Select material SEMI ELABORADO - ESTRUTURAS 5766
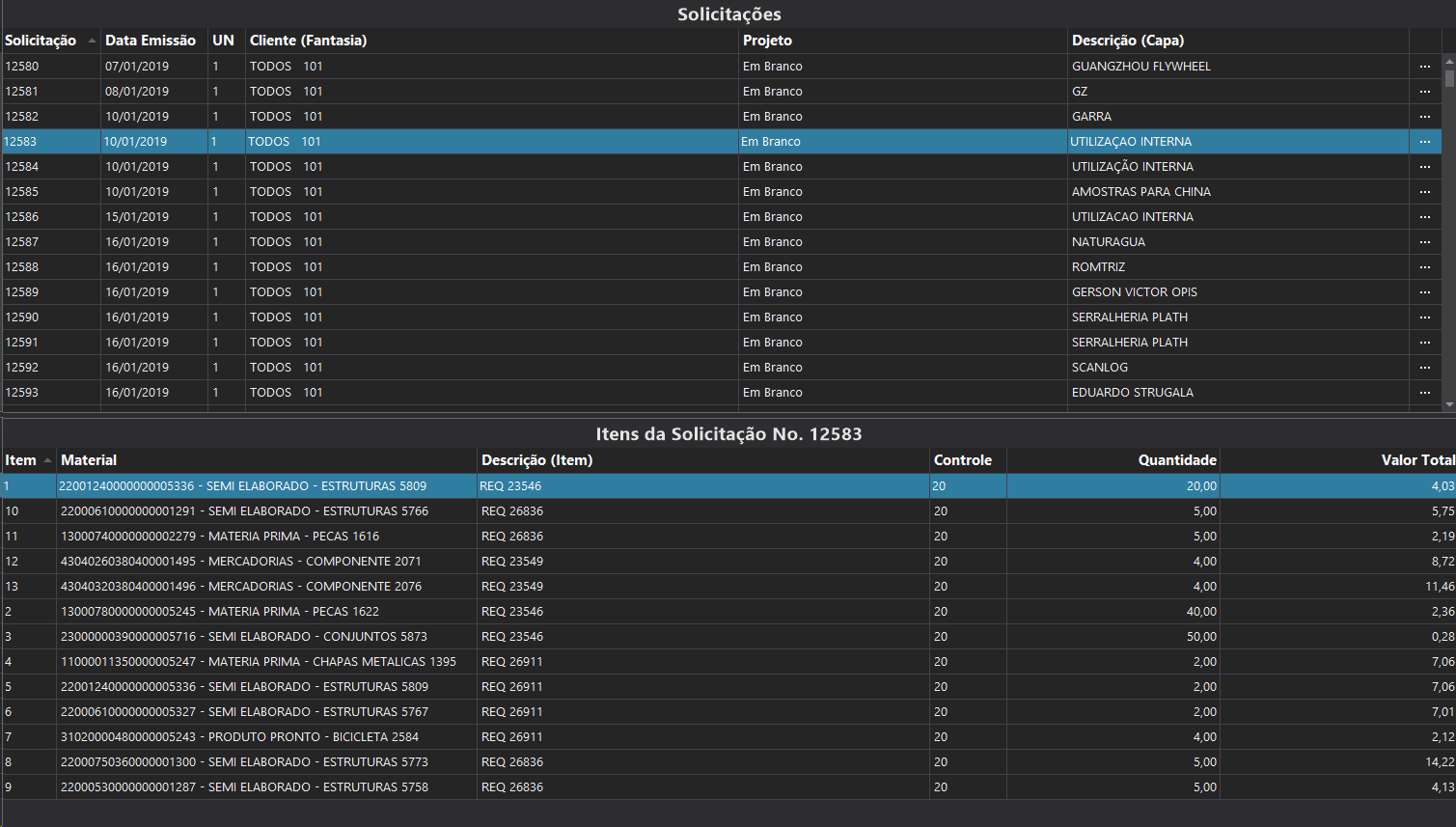This screenshot has height=827, width=1456. pos(267,511)
